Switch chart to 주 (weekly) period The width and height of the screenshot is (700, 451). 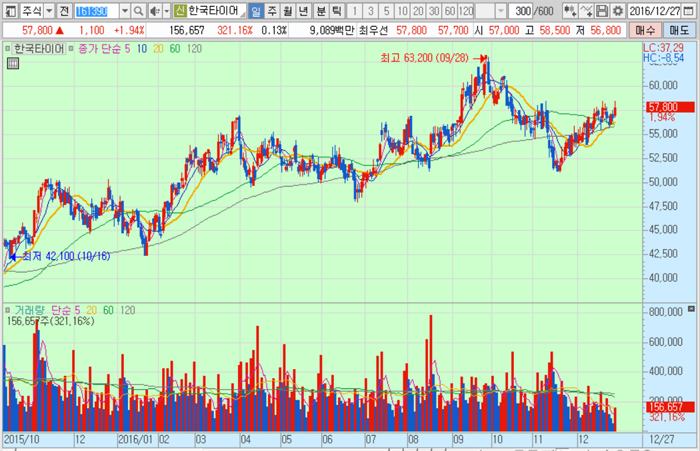tap(272, 10)
